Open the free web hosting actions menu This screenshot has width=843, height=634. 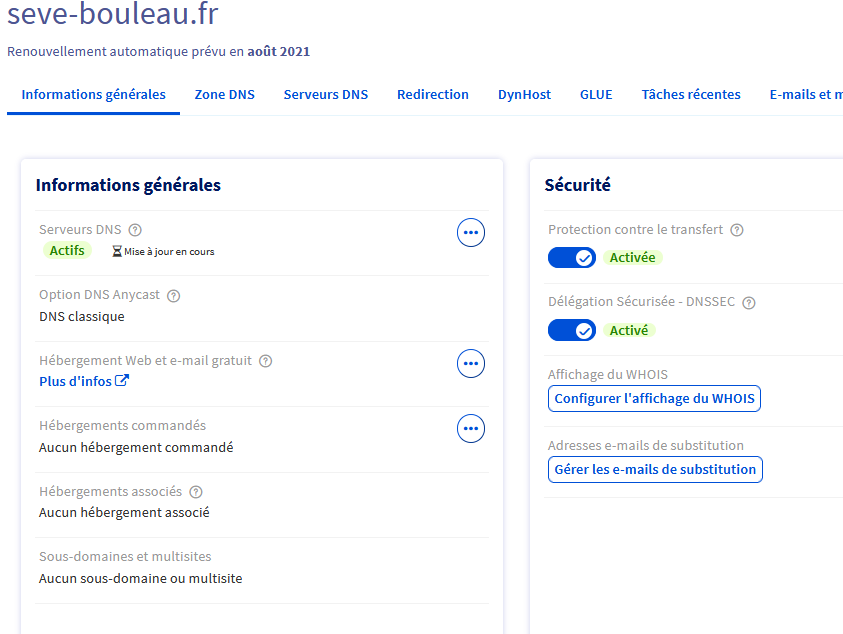[x=471, y=364]
